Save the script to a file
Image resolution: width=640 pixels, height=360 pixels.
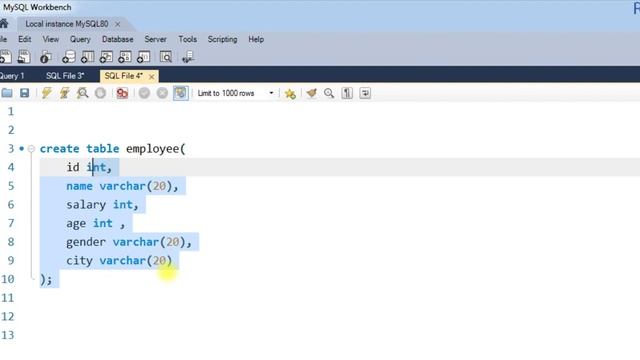click(24, 93)
